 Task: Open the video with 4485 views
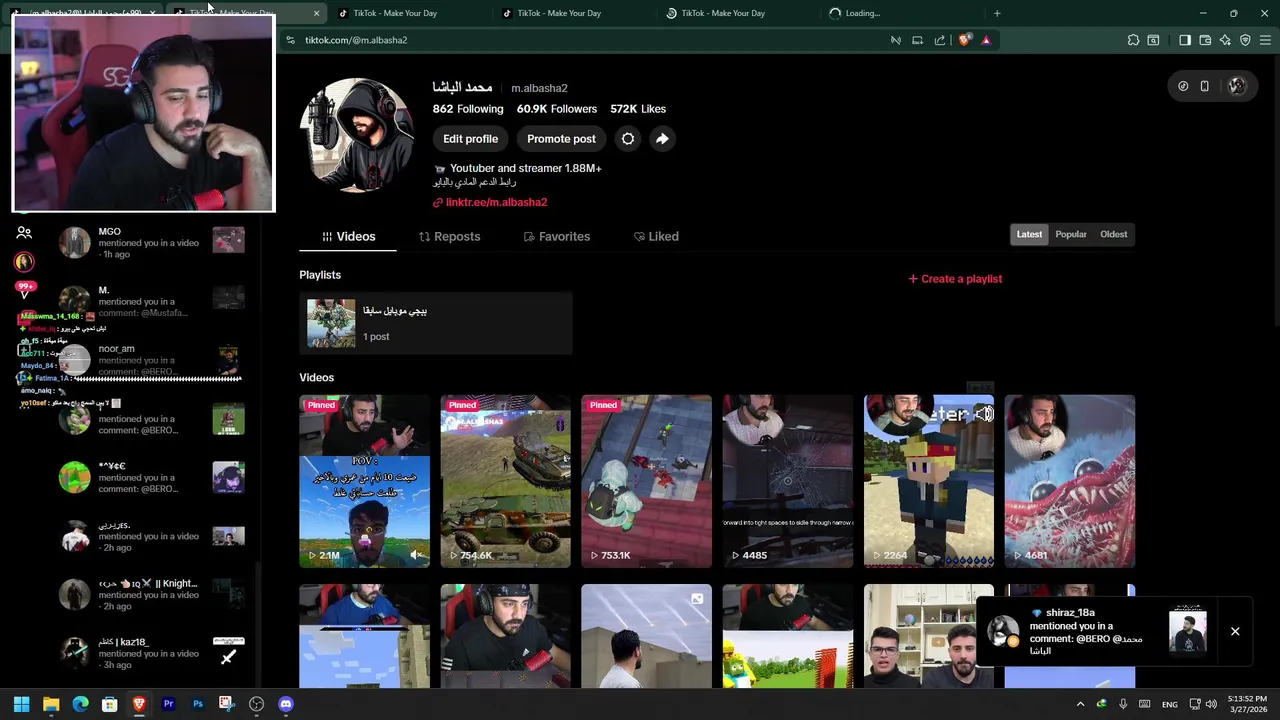click(x=787, y=481)
